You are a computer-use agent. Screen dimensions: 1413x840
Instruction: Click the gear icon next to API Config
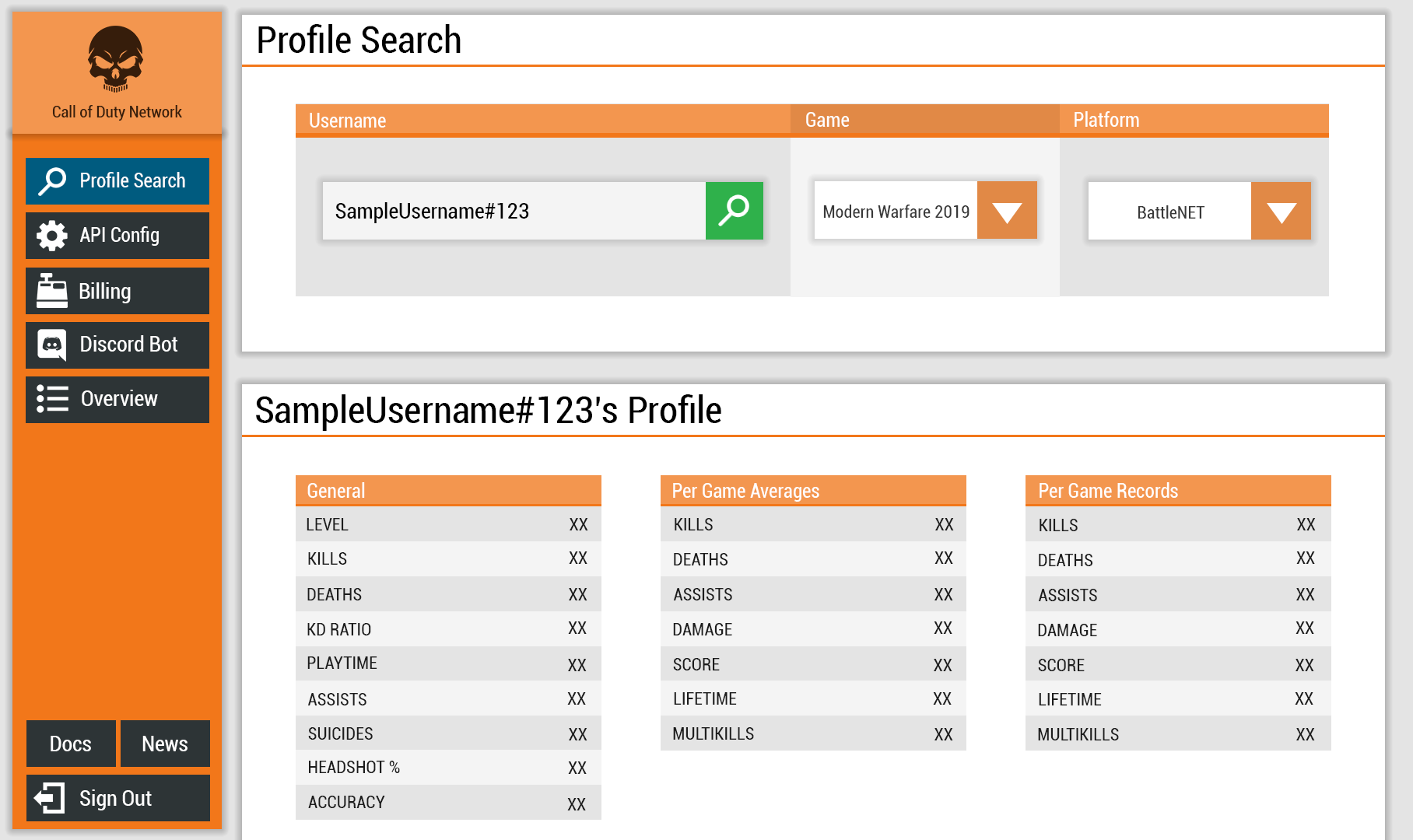(x=52, y=236)
